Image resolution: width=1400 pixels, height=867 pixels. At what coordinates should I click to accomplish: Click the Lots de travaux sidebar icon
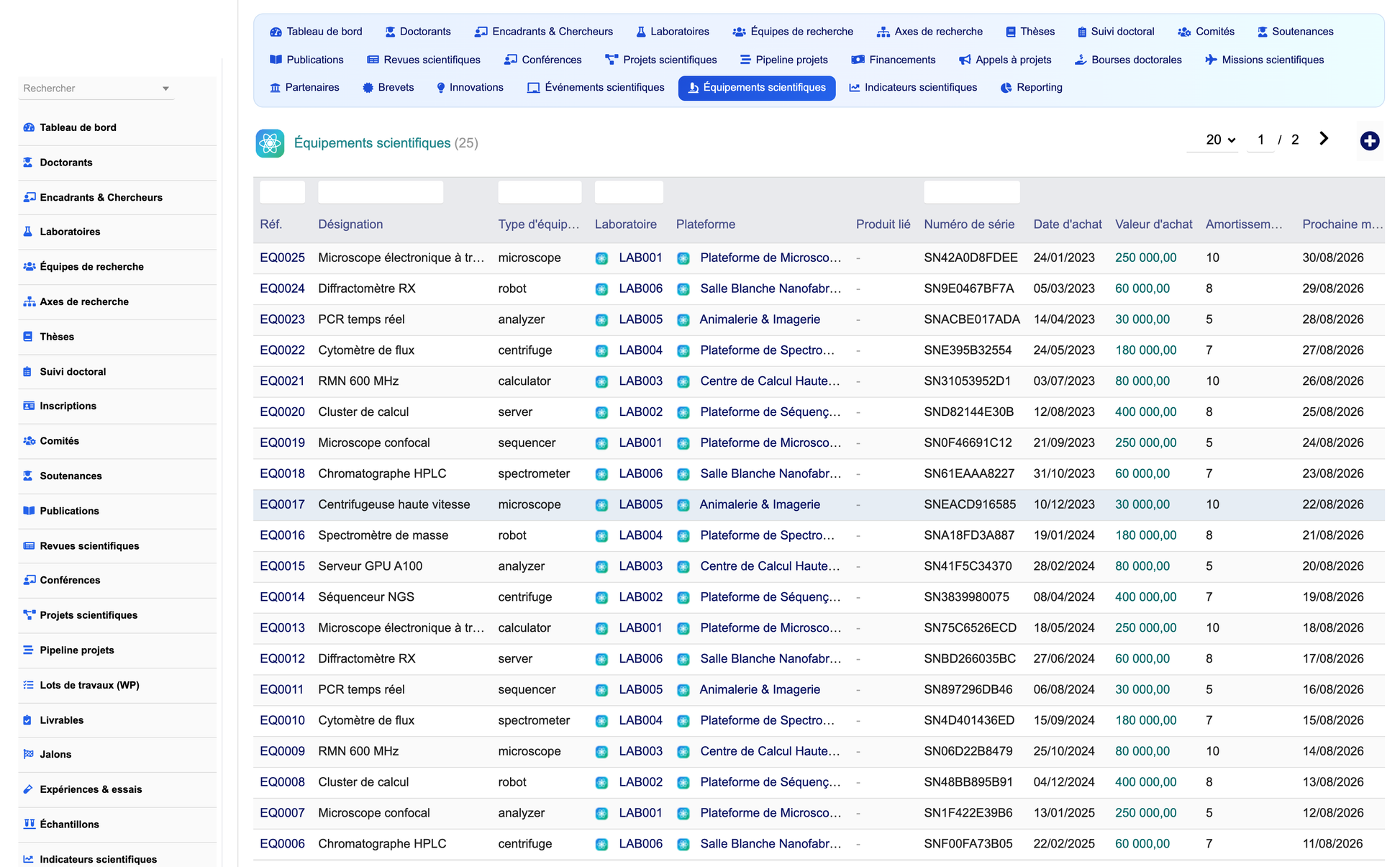coord(29,685)
